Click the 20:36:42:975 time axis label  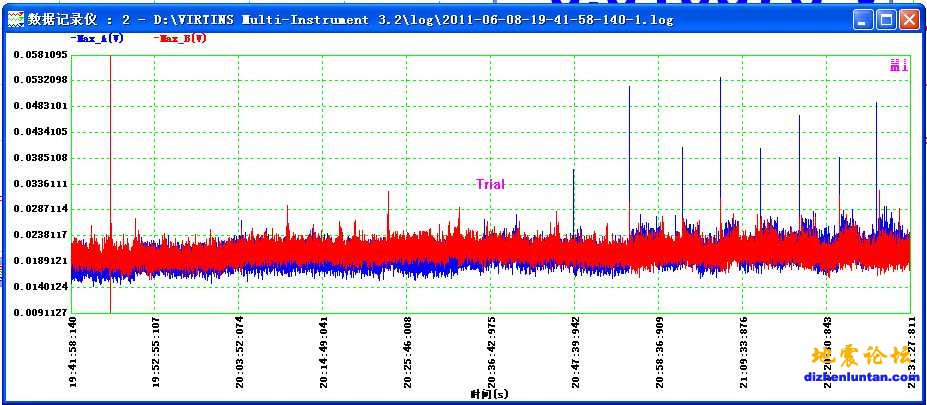point(491,353)
